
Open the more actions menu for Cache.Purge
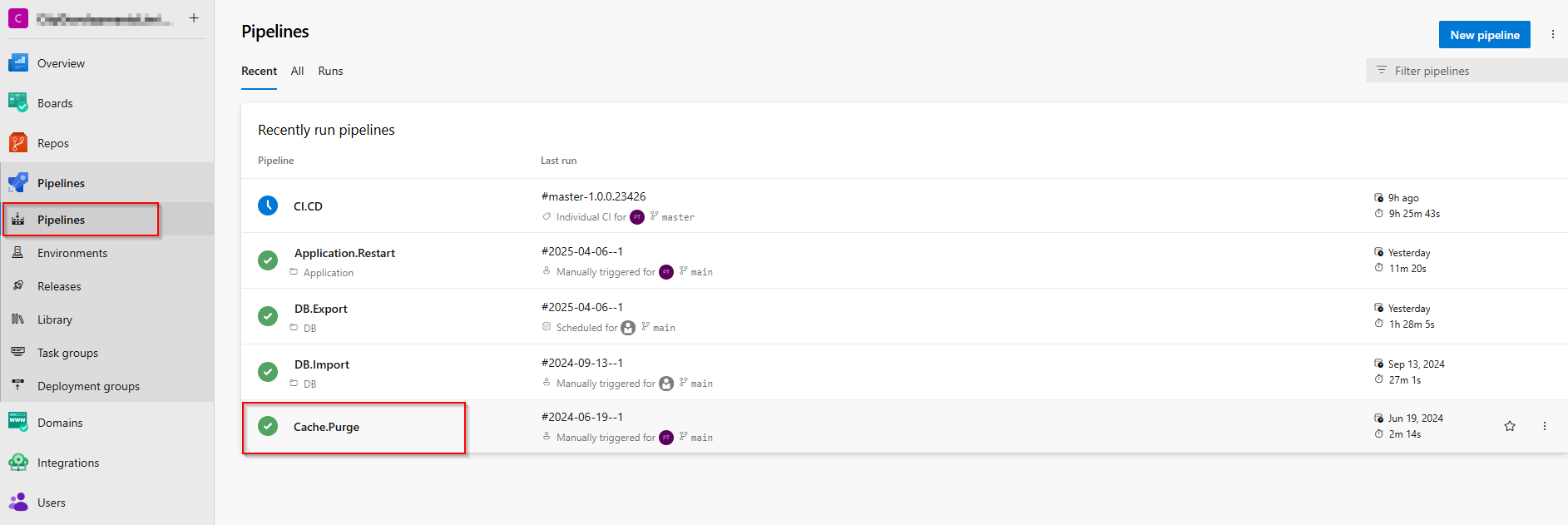tap(1544, 426)
